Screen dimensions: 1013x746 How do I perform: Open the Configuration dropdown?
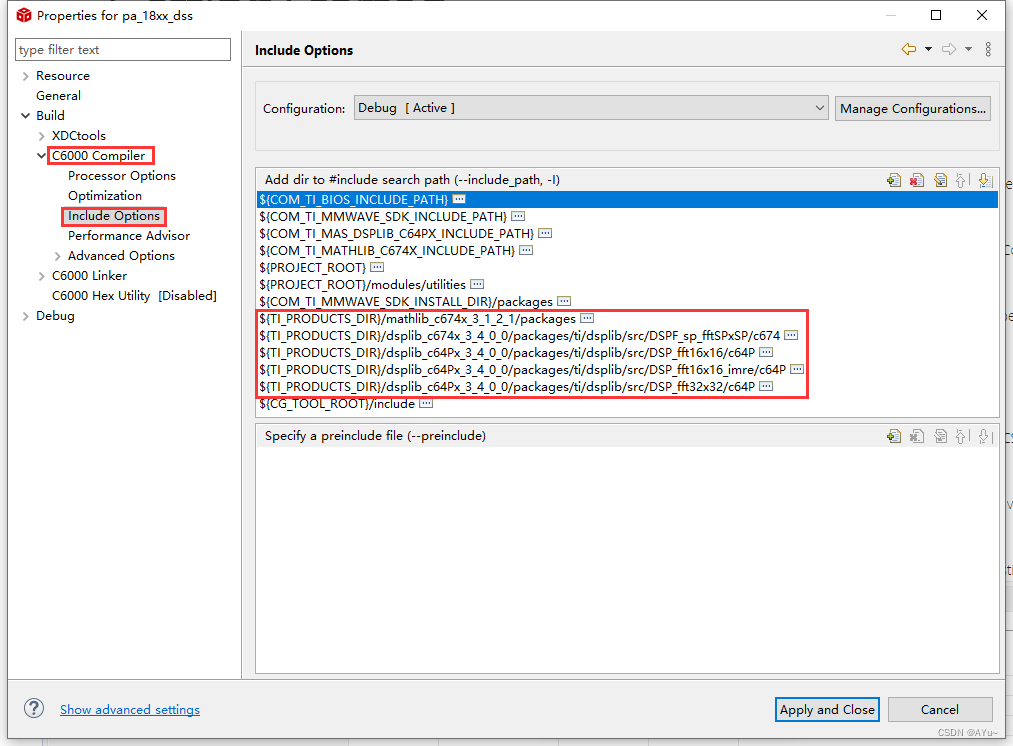point(590,108)
